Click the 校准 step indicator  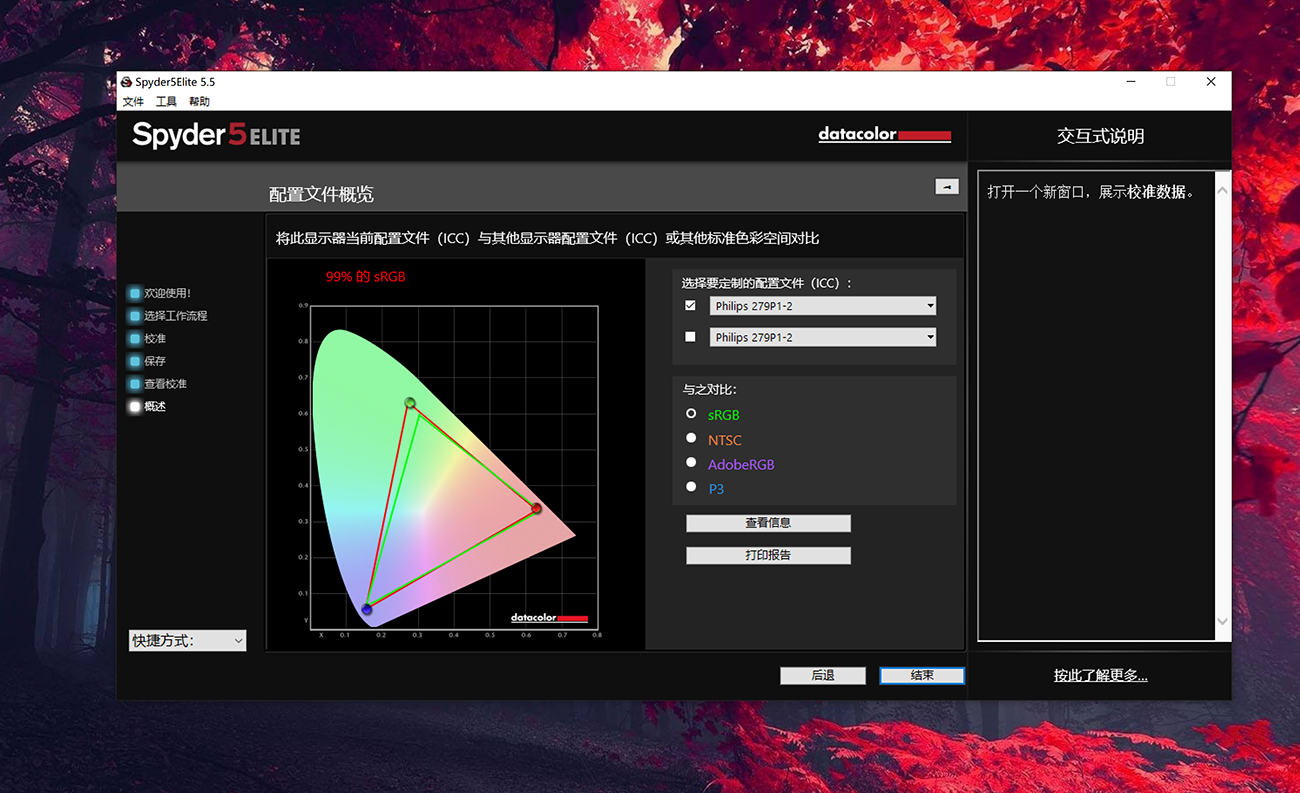click(x=135, y=339)
